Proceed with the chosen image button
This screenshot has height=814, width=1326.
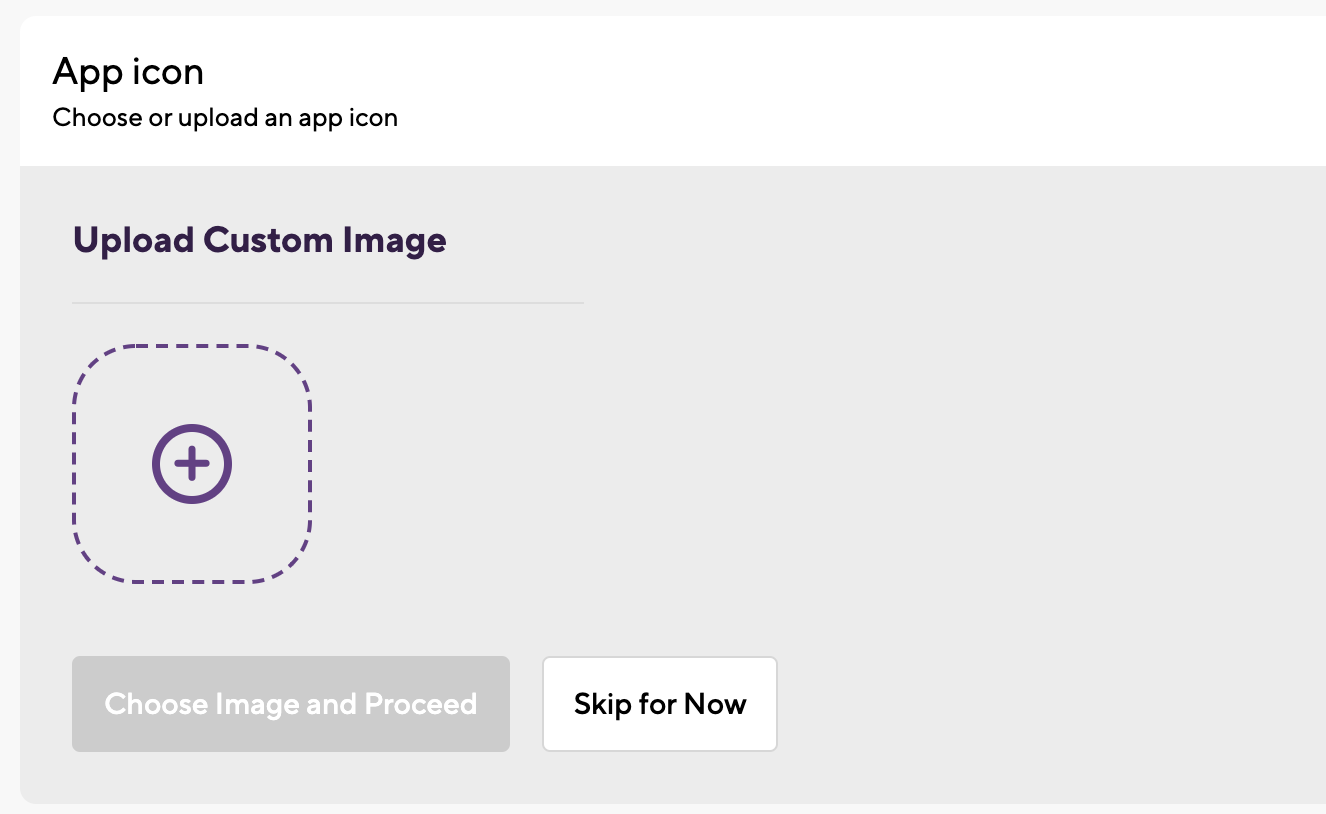coord(290,704)
